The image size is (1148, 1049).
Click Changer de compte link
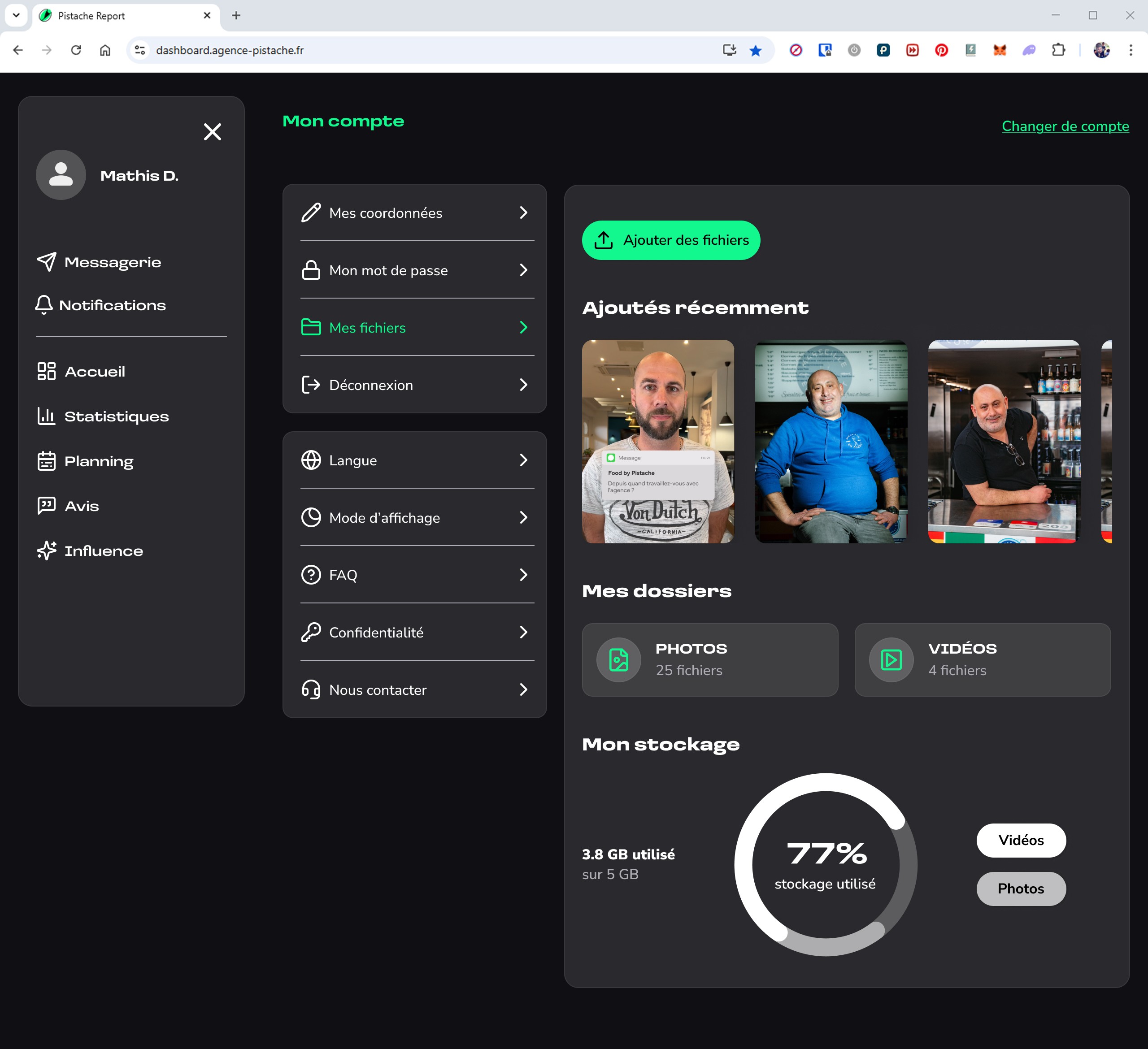1065,126
